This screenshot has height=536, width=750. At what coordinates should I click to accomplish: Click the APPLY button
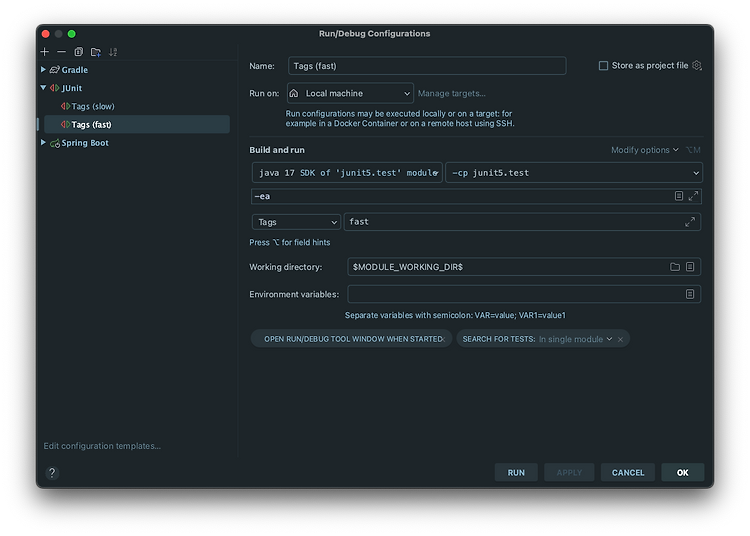pos(569,472)
